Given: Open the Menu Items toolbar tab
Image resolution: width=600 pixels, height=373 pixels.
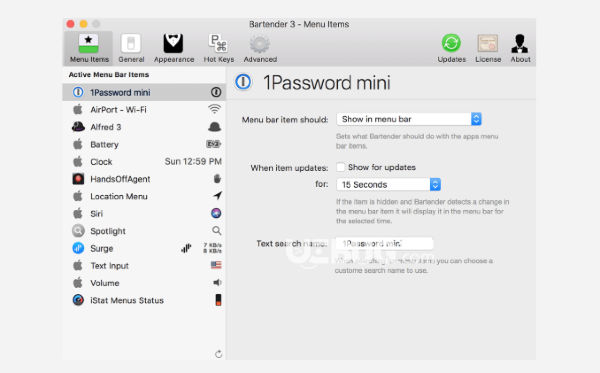Looking at the screenshot, I should tap(89, 49).
